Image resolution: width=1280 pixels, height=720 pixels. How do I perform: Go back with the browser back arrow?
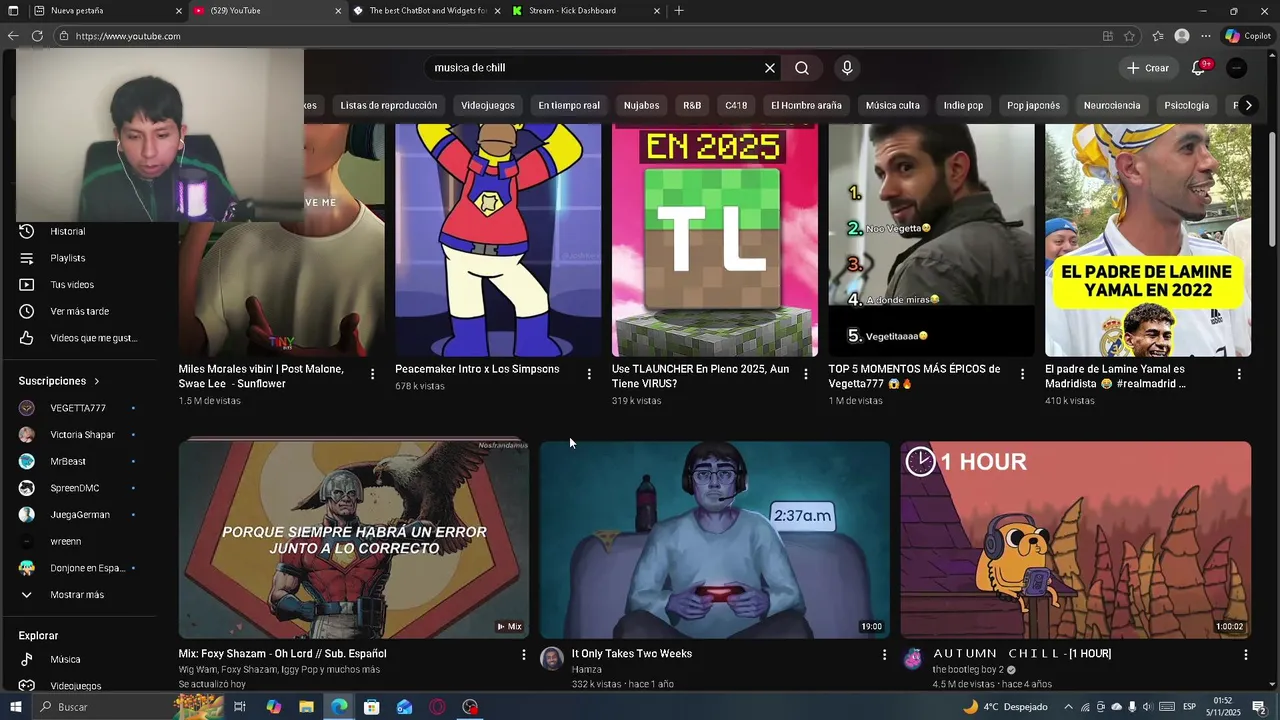coord(13,36)
